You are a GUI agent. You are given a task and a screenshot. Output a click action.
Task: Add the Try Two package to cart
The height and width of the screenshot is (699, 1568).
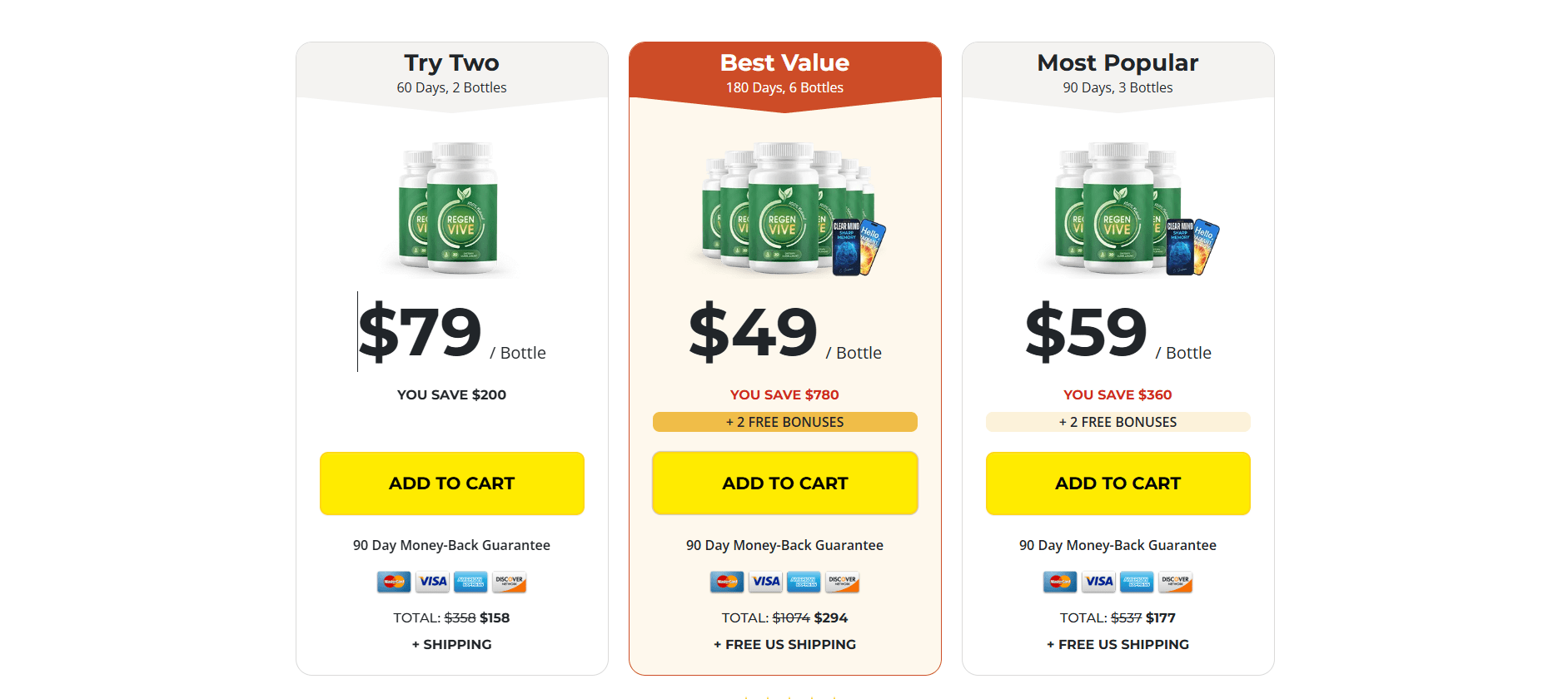[451, 483]
